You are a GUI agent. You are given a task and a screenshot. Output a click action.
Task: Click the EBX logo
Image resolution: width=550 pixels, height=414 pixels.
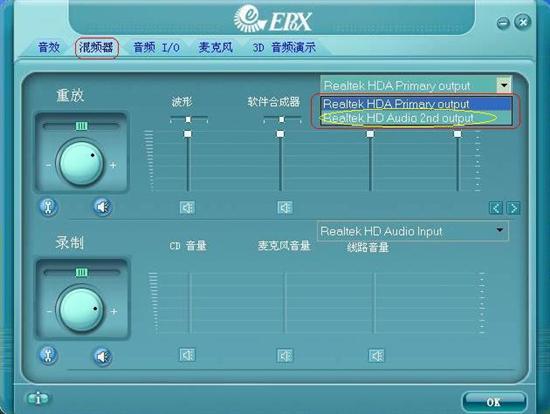272,19
